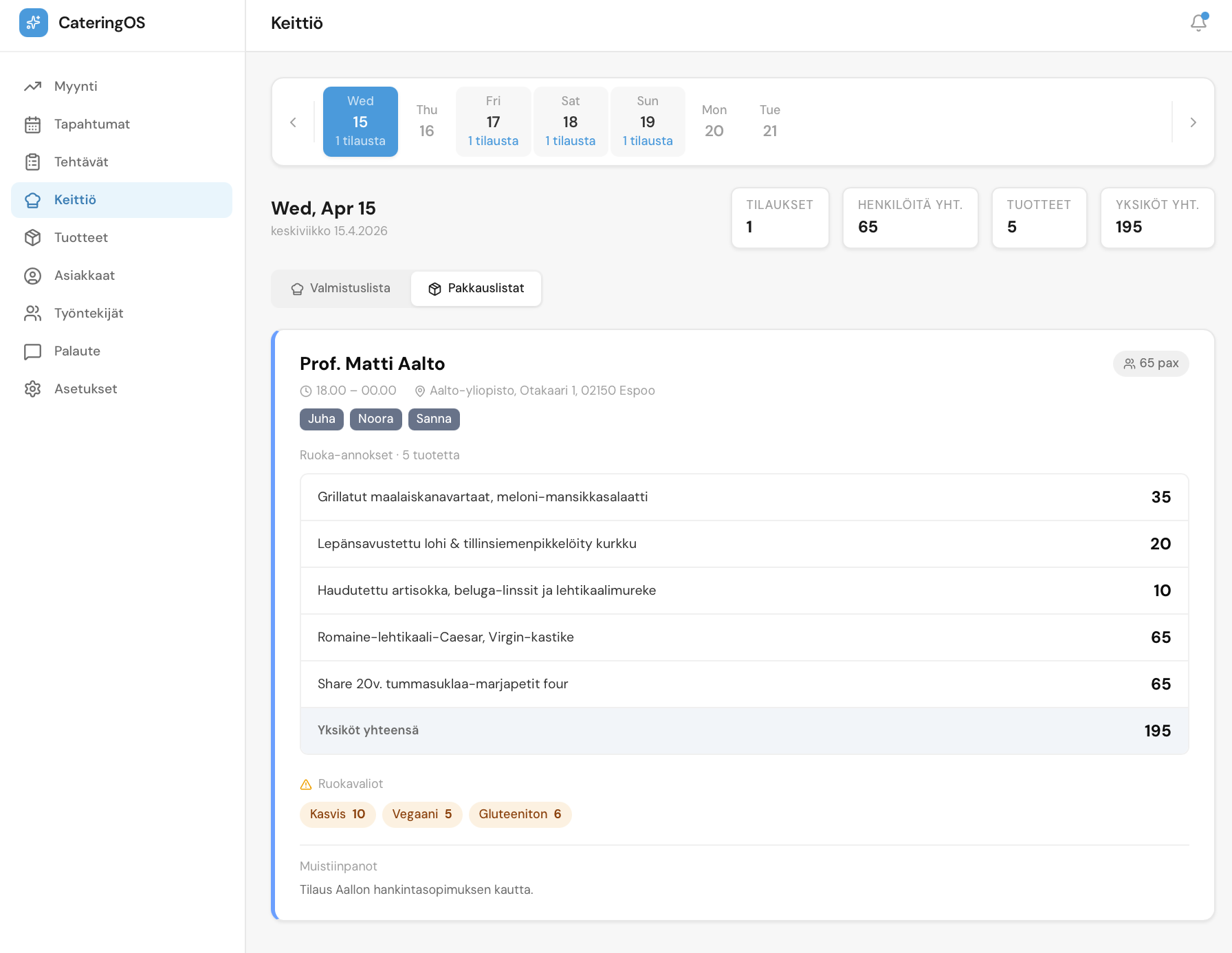Click the CateringOS logo icon

(x=34, y=23)
